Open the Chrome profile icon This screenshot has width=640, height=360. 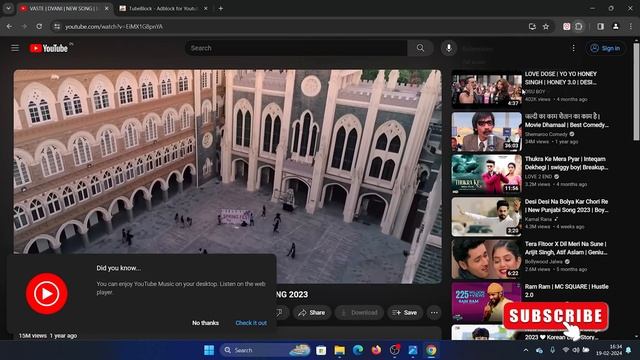pyautogui.click(x=616, y=27)
